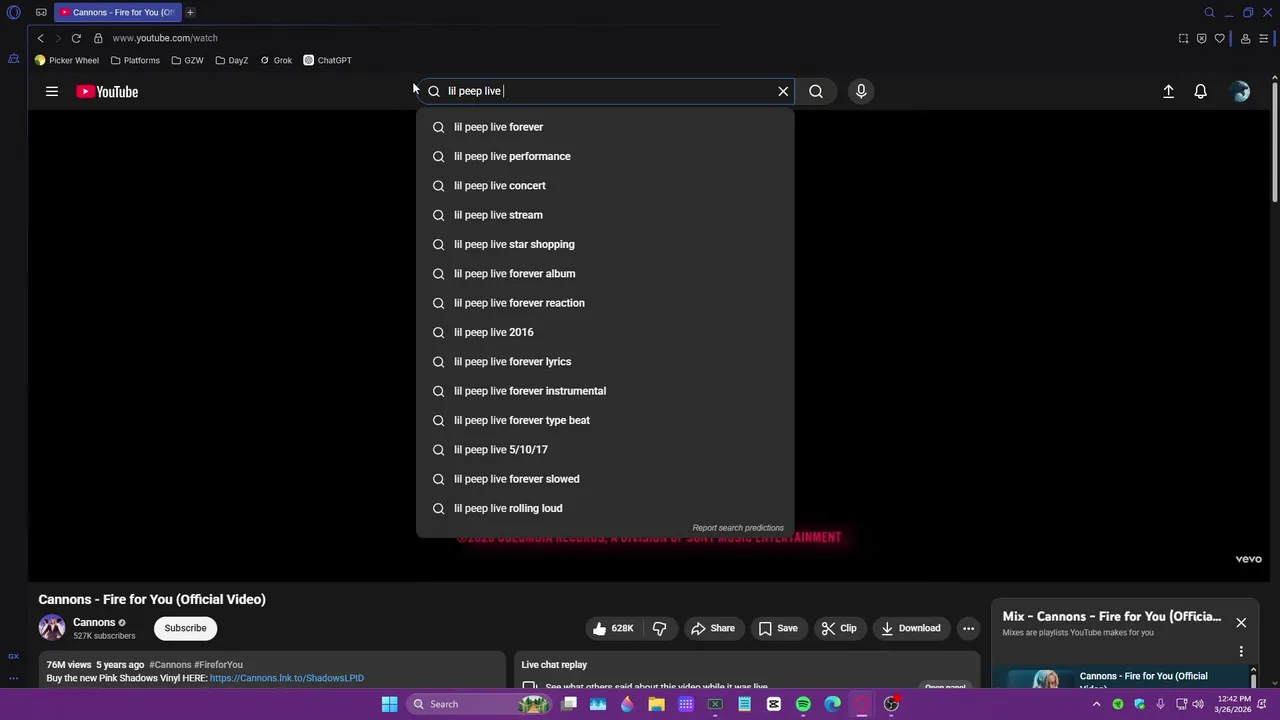This screenshot has height=720, width=1280.
Task: Go back with the browser back arrow
Action: (40, 38)
